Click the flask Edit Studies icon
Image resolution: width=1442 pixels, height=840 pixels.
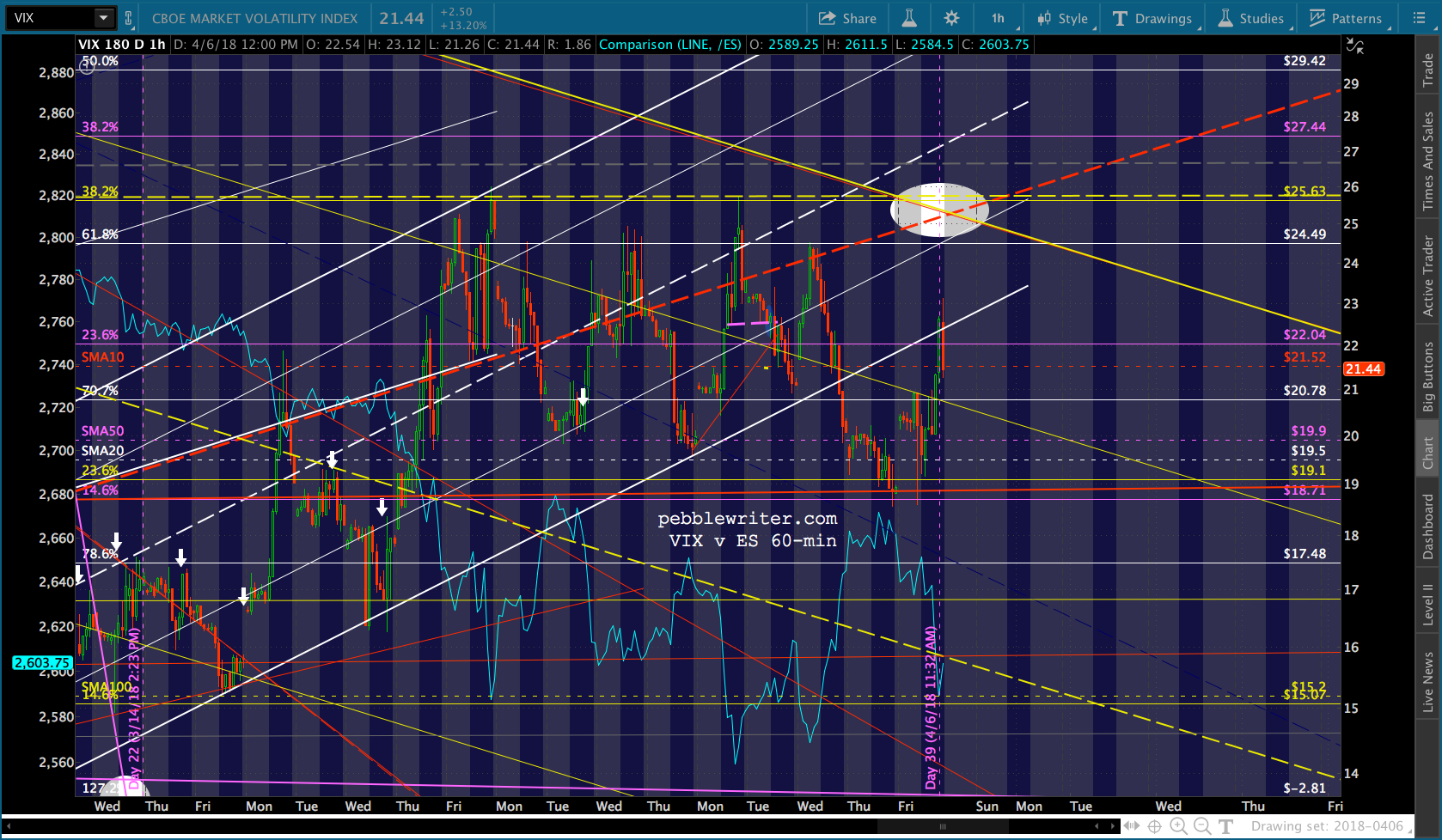[909, 18]
